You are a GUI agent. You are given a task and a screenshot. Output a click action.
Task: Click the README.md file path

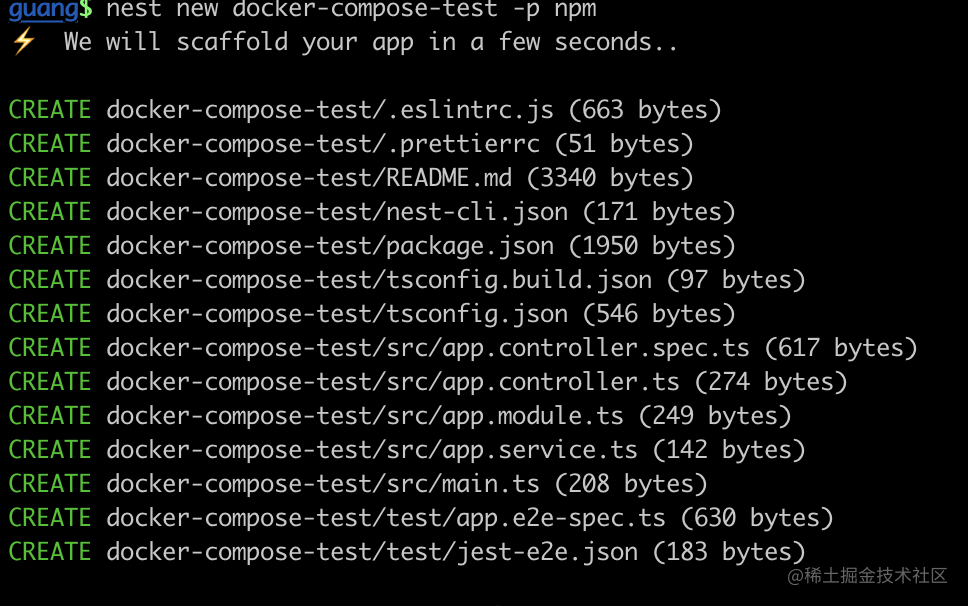click(309, 178)
